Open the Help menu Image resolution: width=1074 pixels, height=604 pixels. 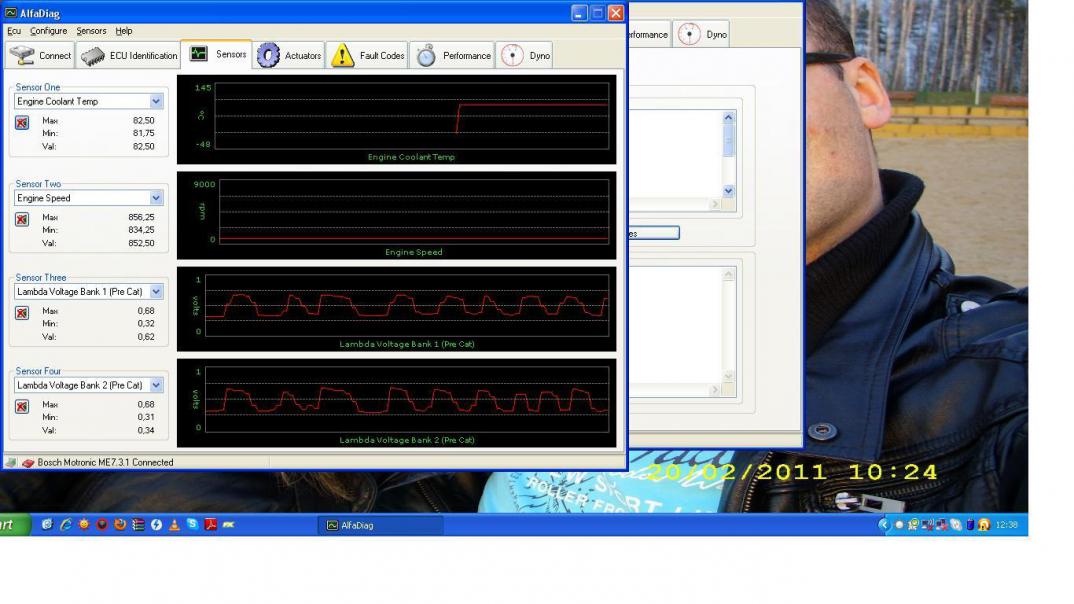coord(123,31)
